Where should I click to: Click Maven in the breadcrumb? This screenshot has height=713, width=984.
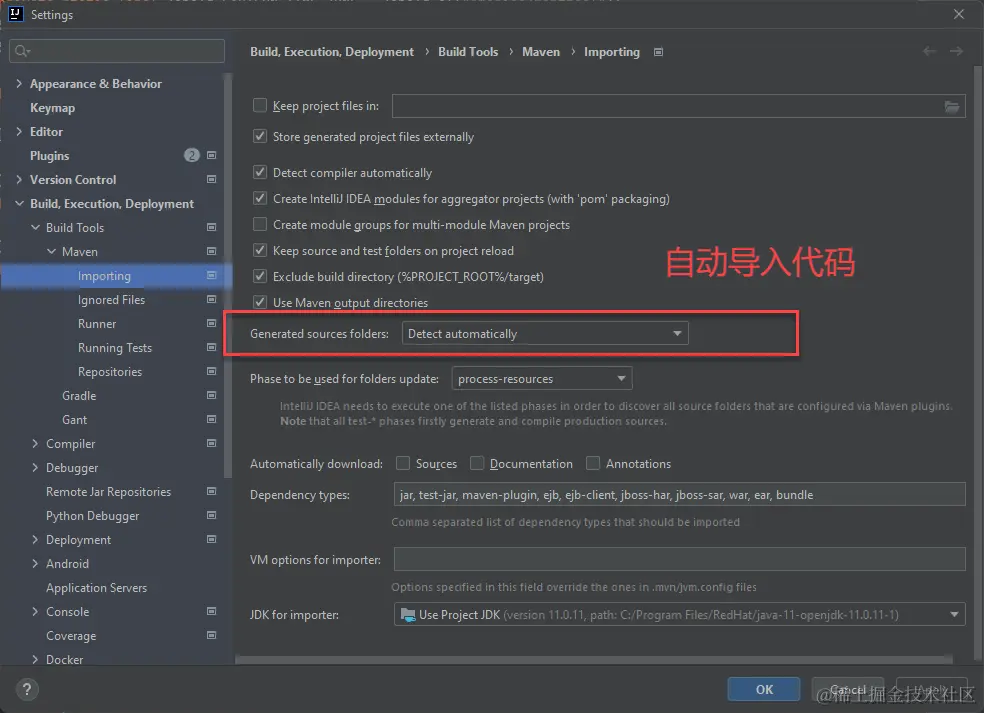click(541, 52)
